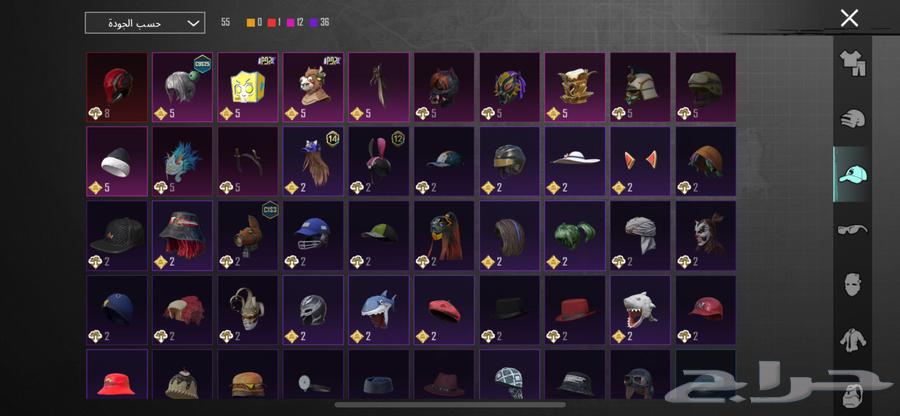900x416 pixels.
Task: Open the glasses category in sidebar
Action: (x=852, y=230)
